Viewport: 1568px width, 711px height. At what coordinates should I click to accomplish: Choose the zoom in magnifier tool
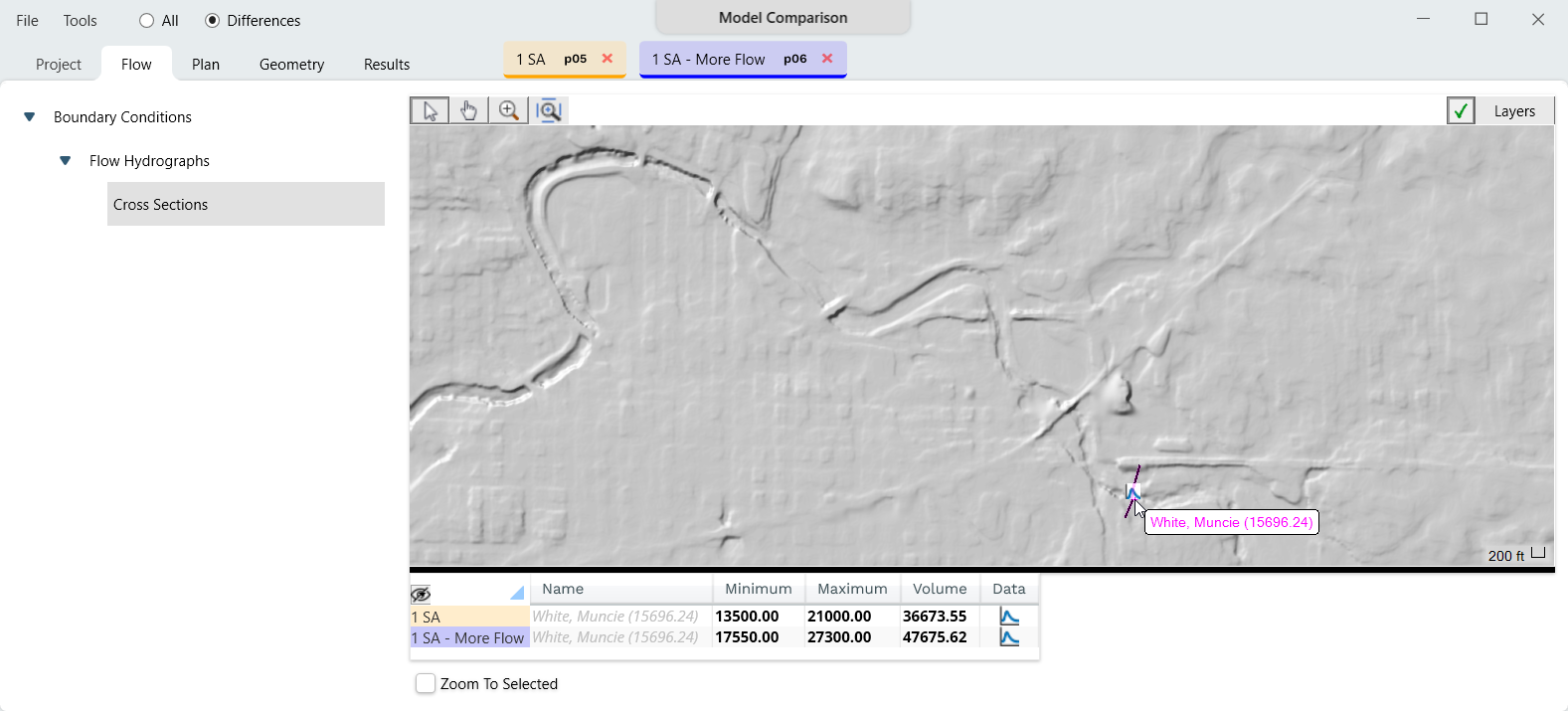click(508, 110)
